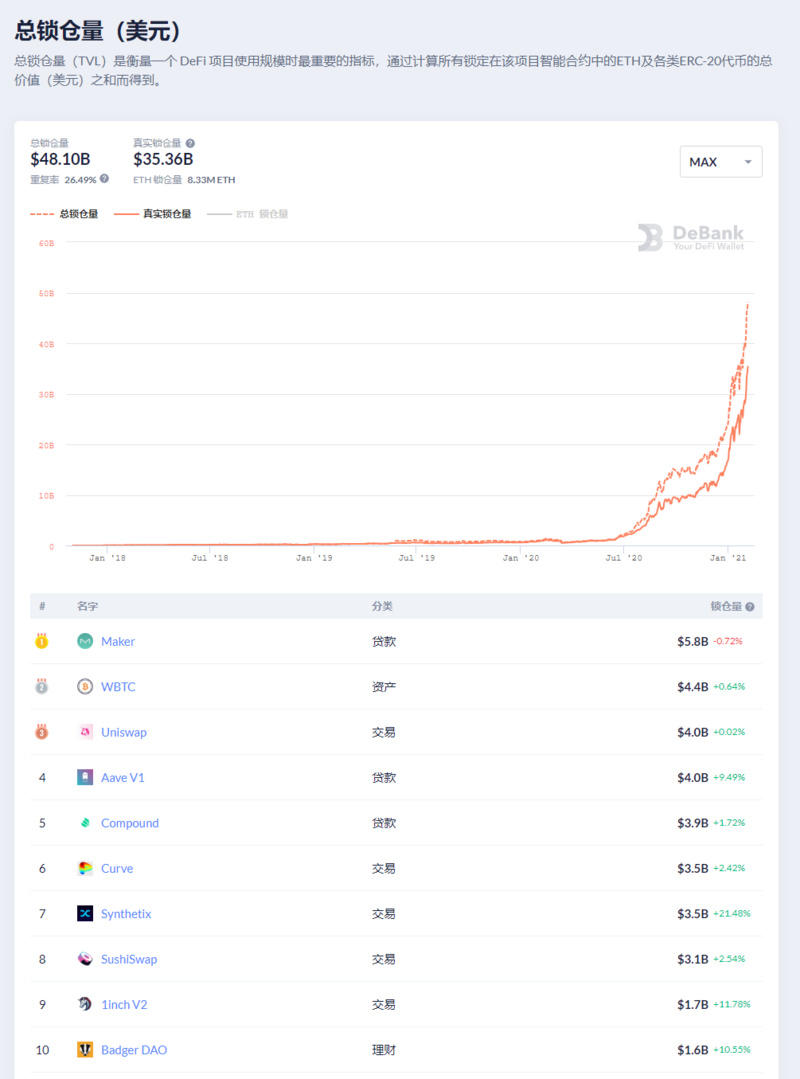Viewport: 800px width, 1079px height.
Task: Click the Synthetix logo icon
Action: coord(85,913)
